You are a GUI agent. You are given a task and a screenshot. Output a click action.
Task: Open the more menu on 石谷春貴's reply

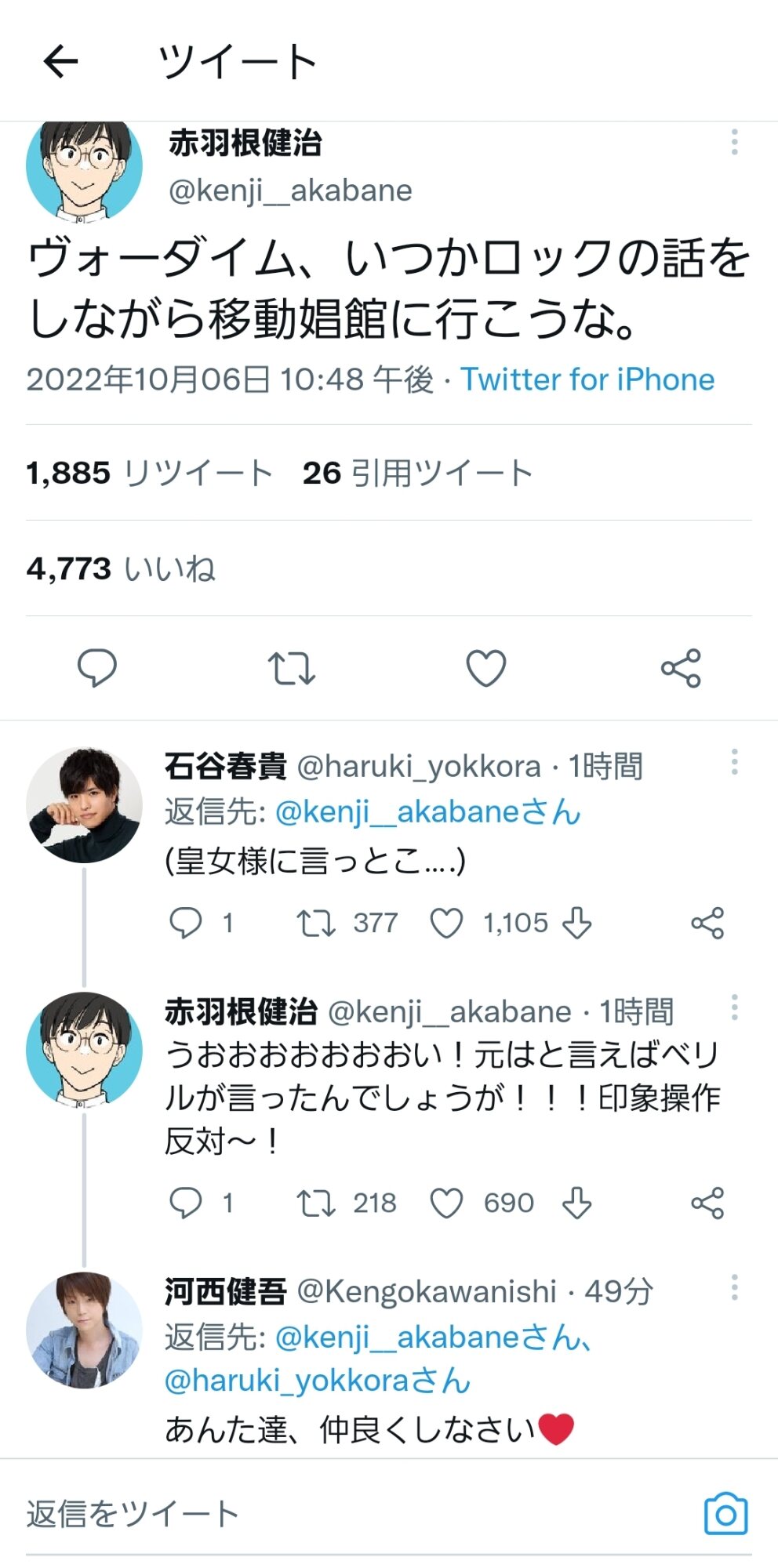(x=734, y=762)
